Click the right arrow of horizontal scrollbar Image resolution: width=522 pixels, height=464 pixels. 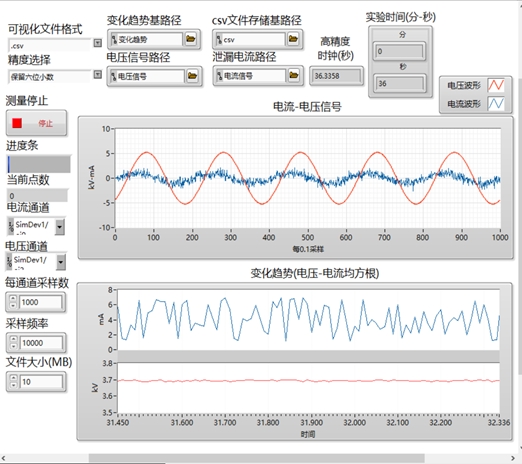coord(513,458)
